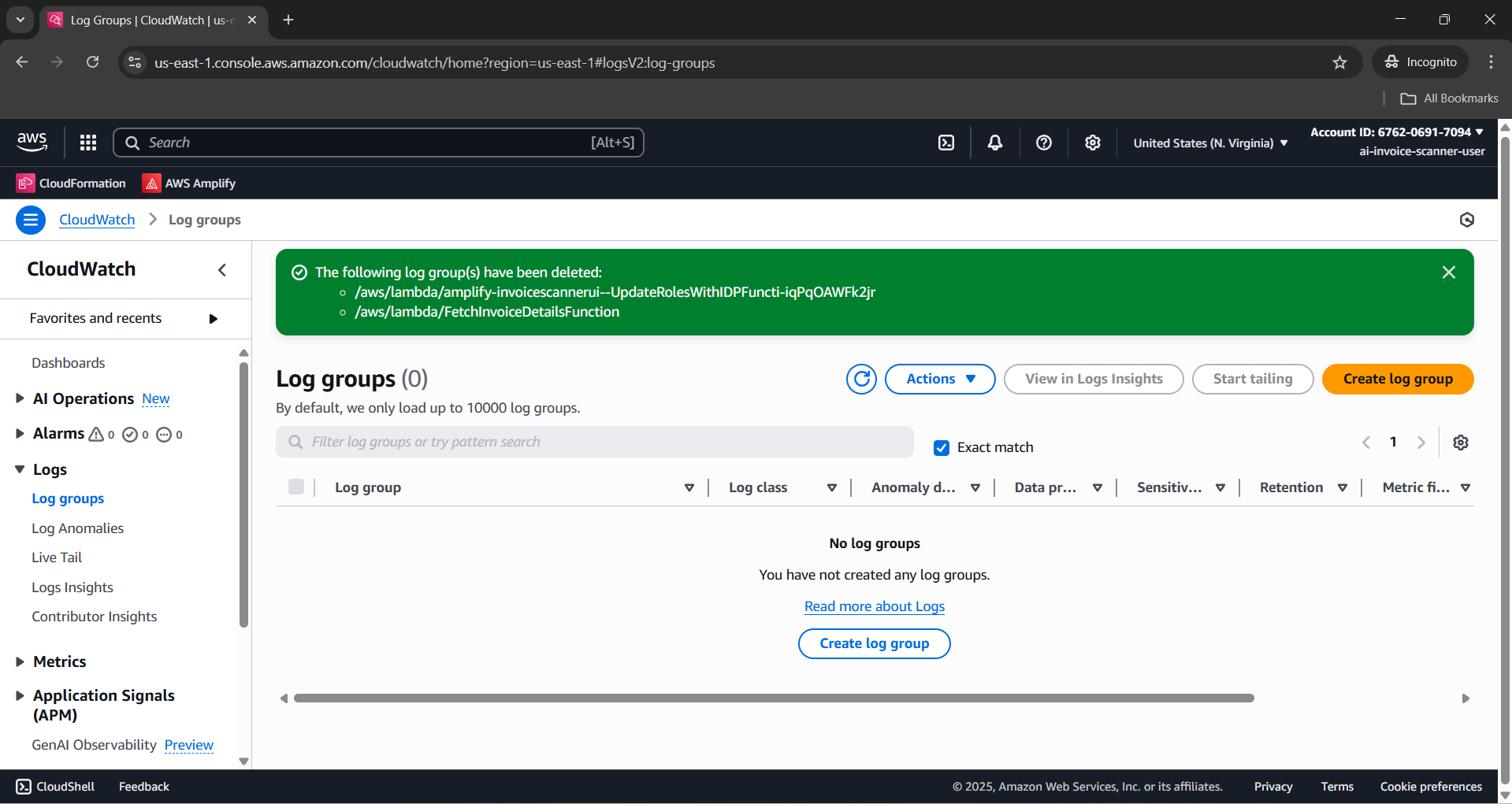The width and height of the screenshot is (1512, 804).
Task: Open table preferences gear above the columns
Action: 1461,442
